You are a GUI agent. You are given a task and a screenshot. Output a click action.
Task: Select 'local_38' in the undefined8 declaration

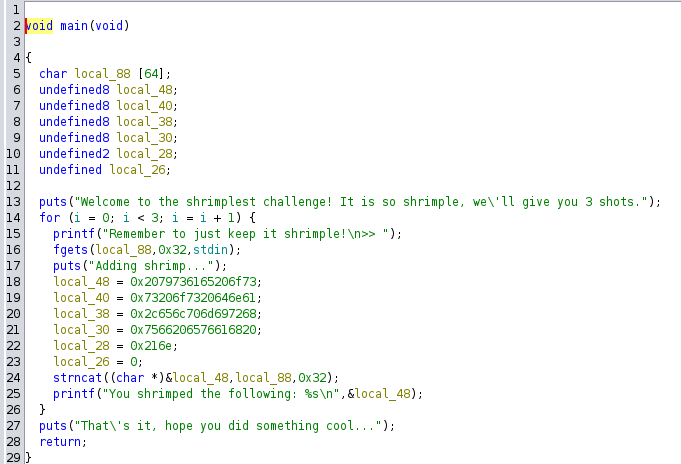click(x=144, y=122)
